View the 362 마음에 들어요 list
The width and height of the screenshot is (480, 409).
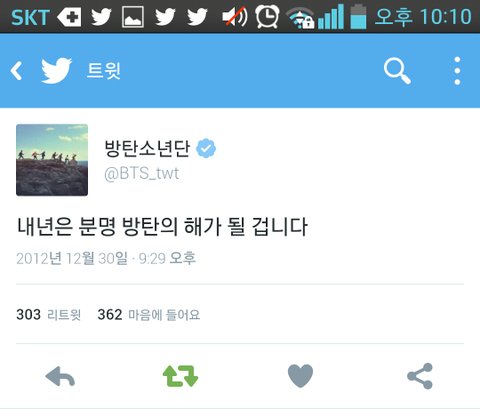coord(149,314)
